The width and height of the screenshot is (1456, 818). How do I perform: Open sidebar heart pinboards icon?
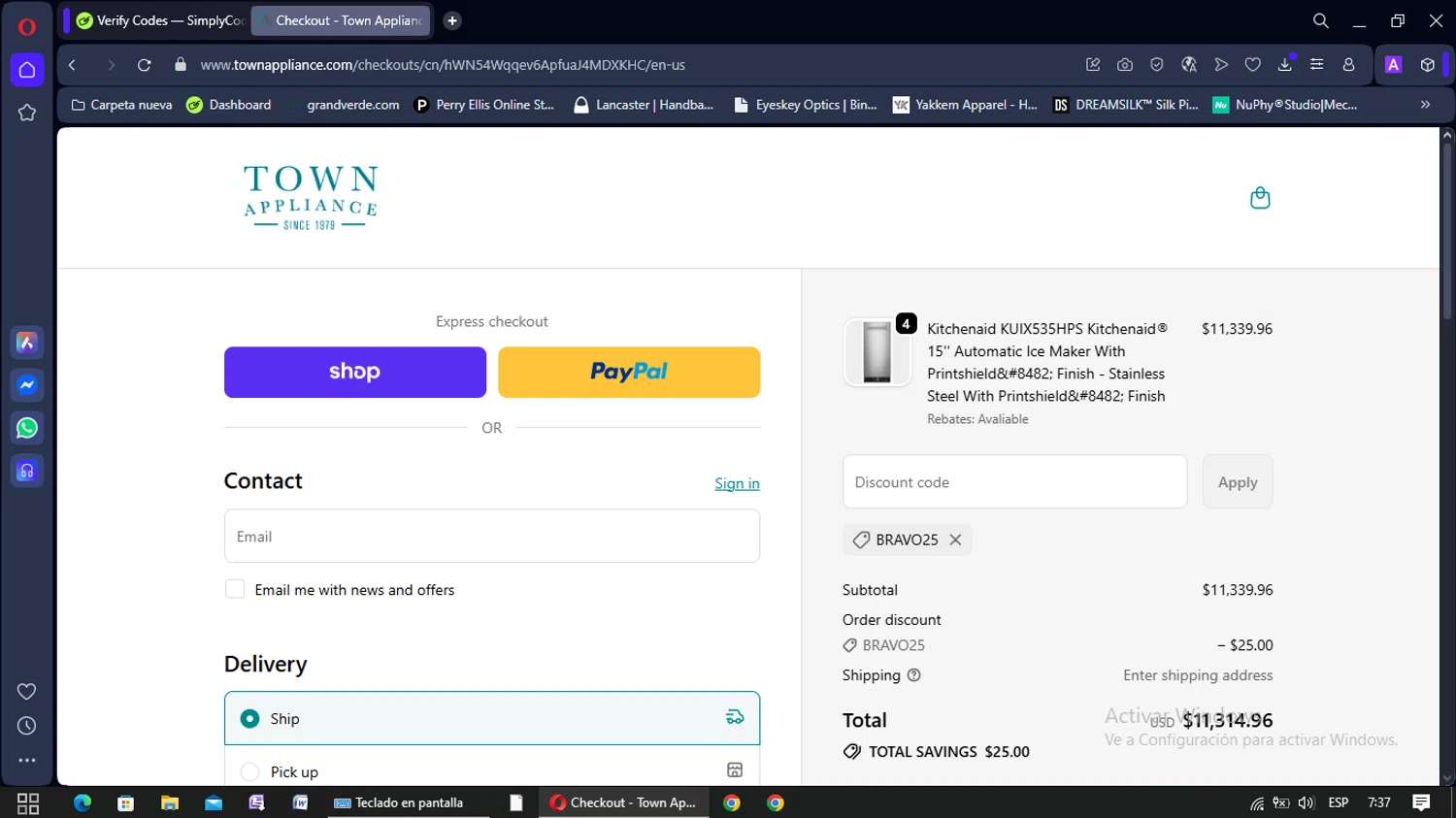(27, 691)
